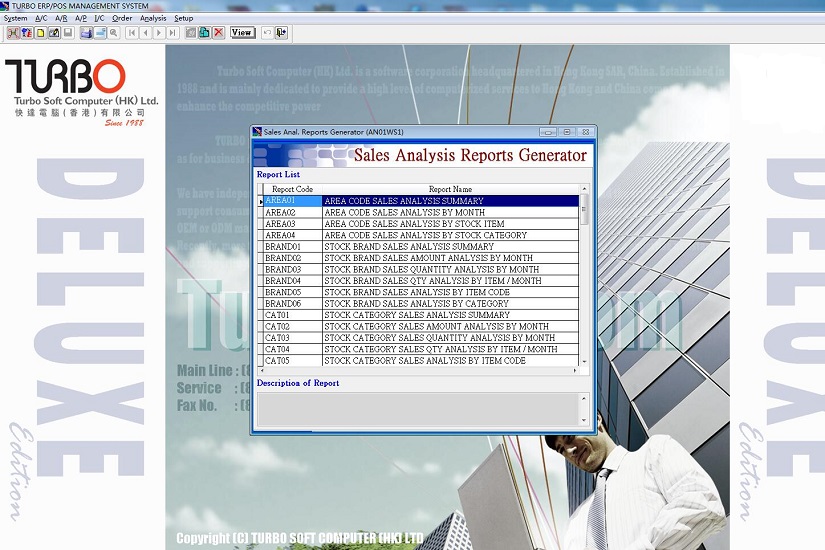Select STOCK CATEGORY SALES AMOUNT ANALYSIS BY MONTH
The width and height of the screenshot is (825, 550).
[450, 326]
